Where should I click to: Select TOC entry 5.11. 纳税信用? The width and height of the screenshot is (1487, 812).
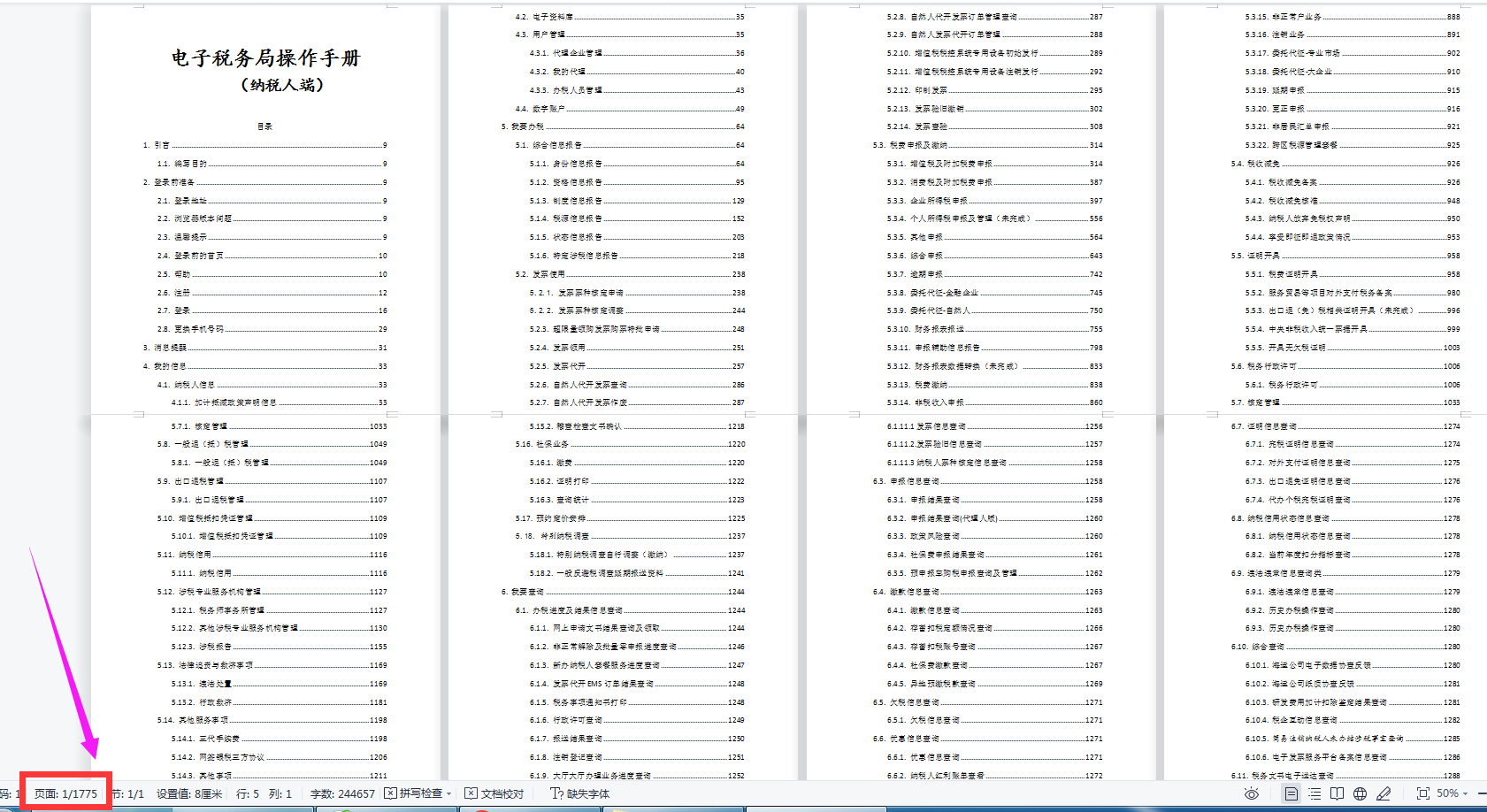click(272, 555)
